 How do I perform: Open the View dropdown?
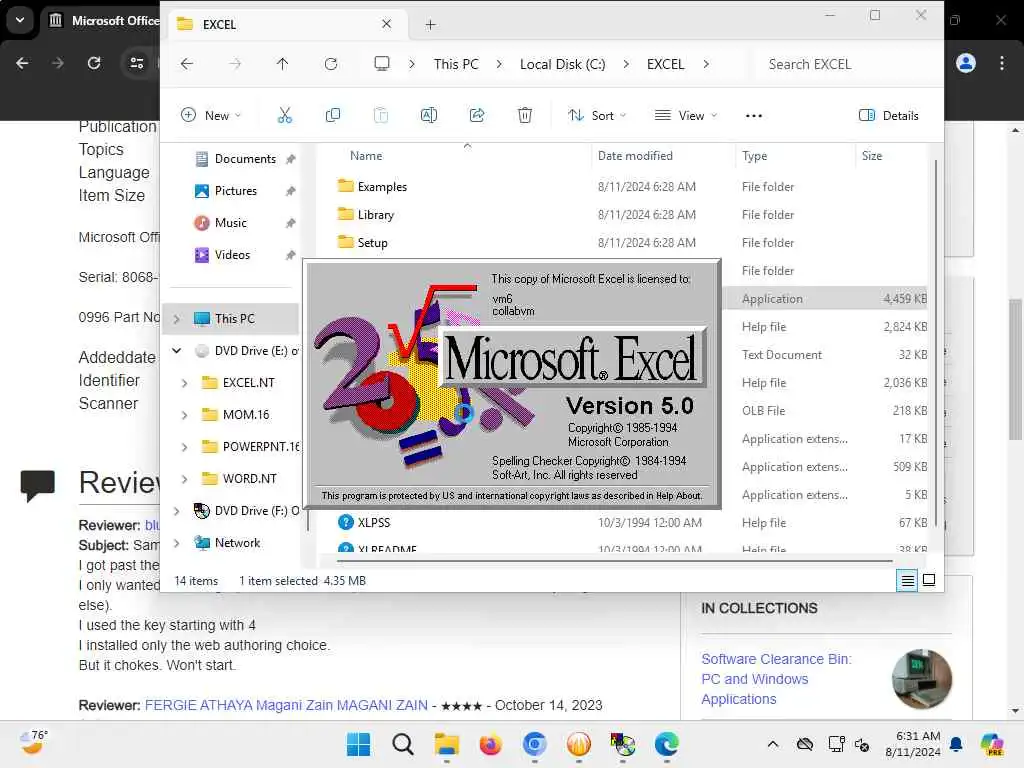point(686,116)
